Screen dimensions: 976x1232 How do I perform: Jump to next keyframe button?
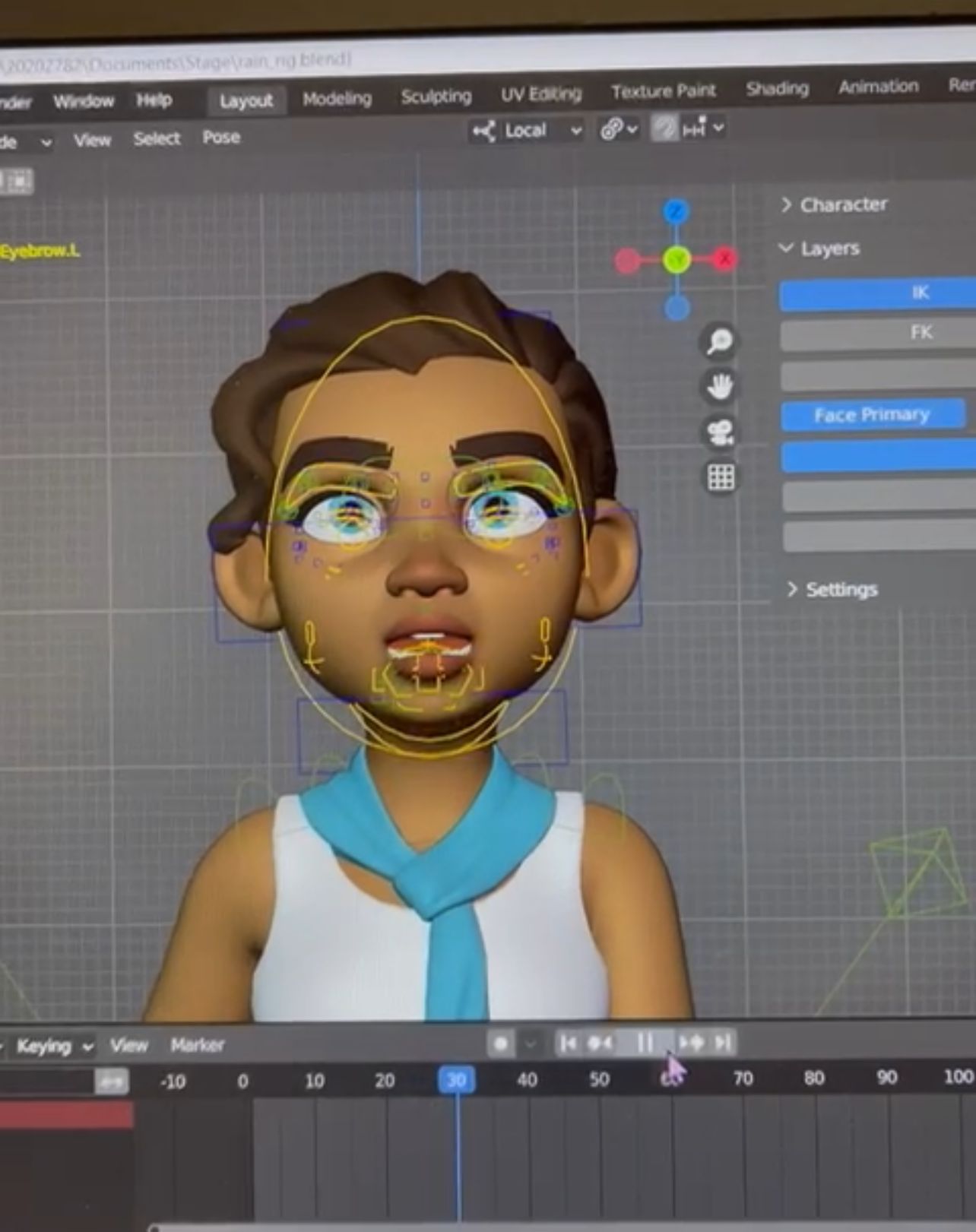coord(691,1043)
